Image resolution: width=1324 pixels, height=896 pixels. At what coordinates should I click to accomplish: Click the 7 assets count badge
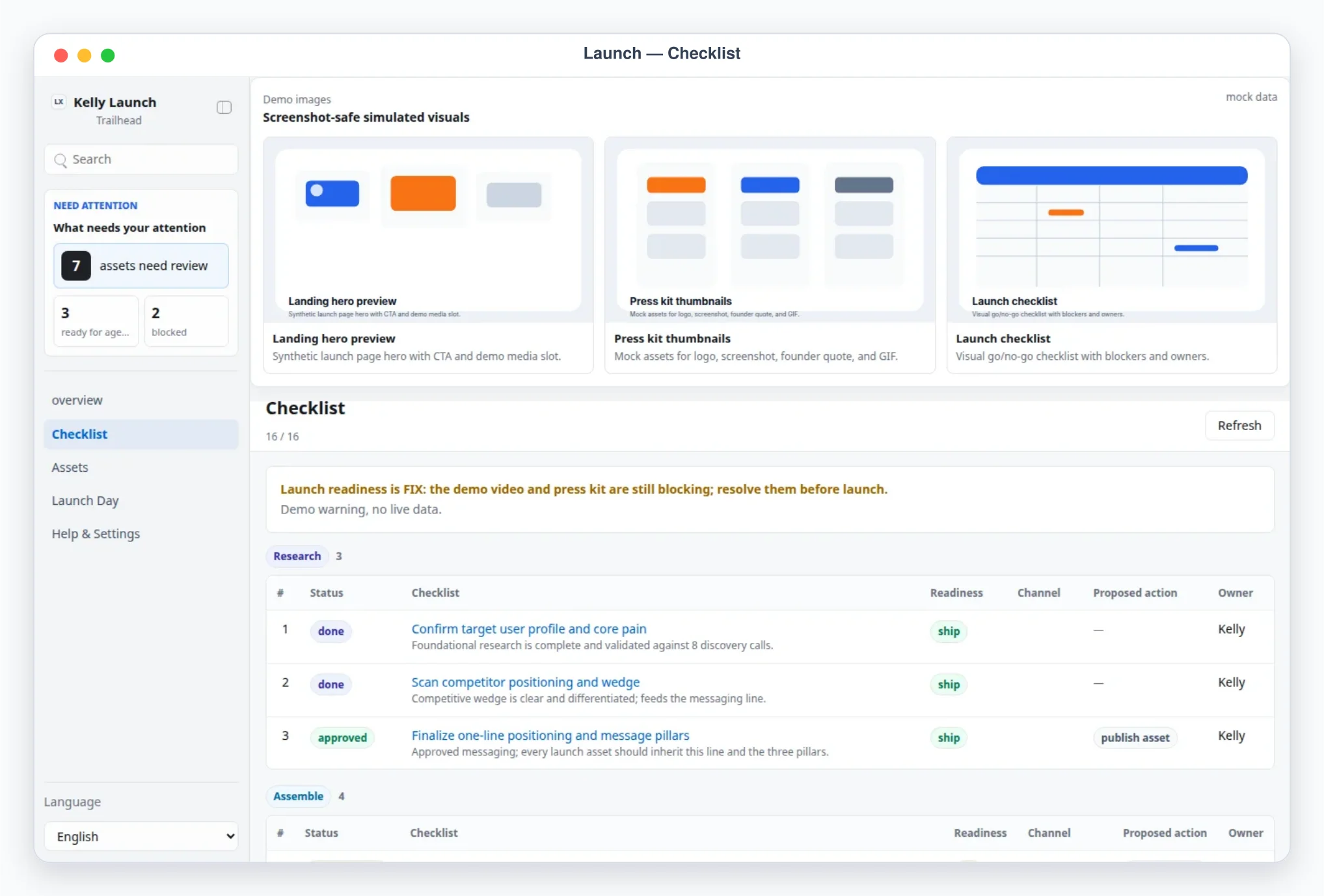76,265
